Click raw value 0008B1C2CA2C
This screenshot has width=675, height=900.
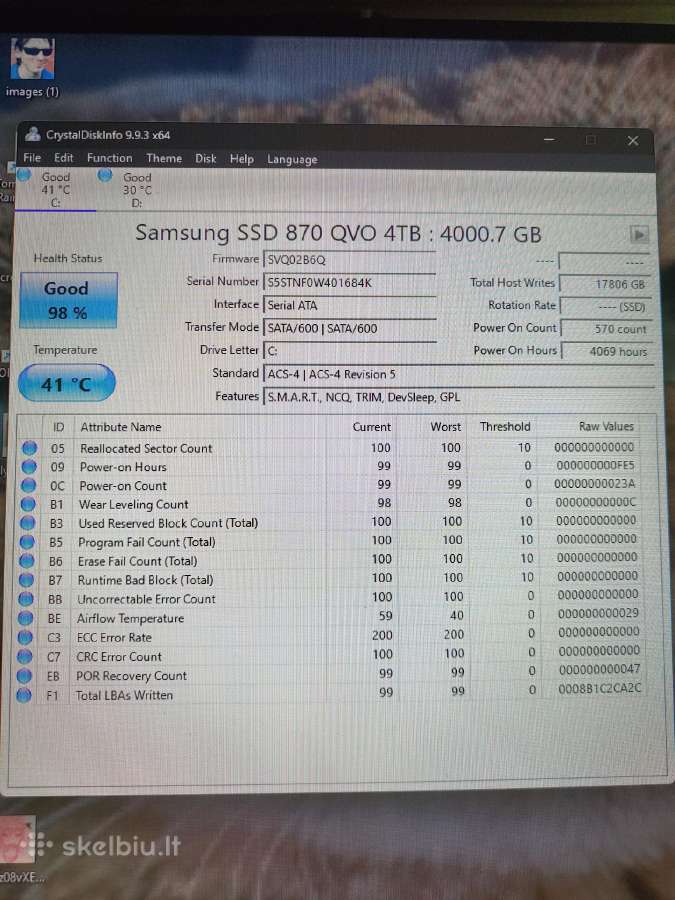[x=600, y=688]
